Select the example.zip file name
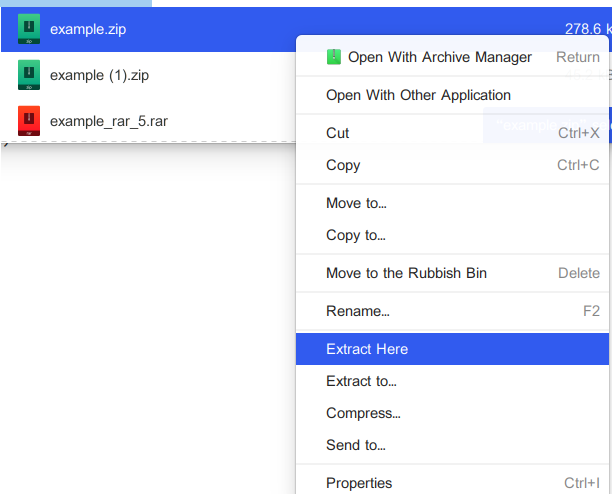Screen dimensions: 612x494 coord(88,29)
